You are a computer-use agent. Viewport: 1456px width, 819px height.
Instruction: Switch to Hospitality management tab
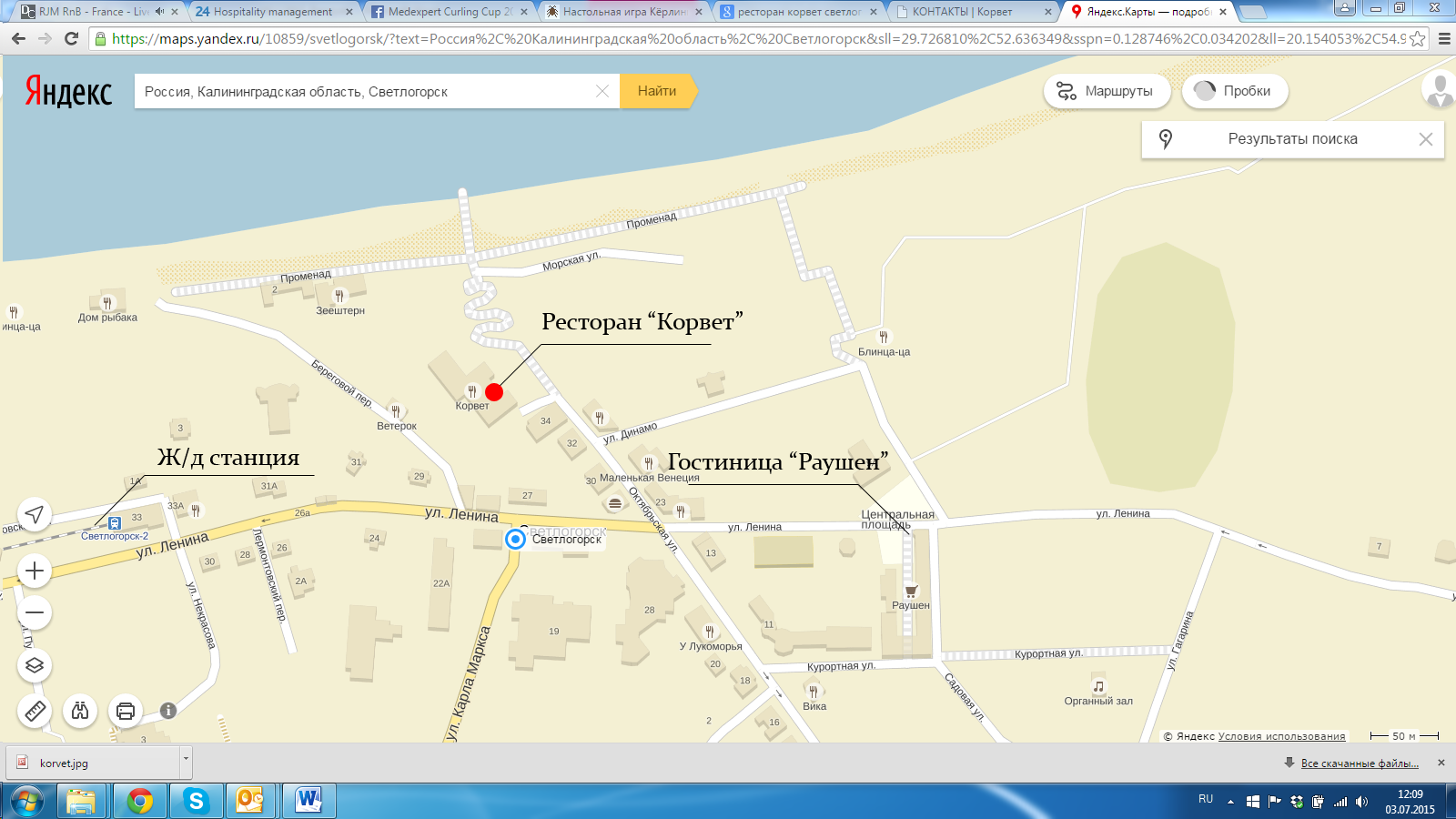pos(272,12)
